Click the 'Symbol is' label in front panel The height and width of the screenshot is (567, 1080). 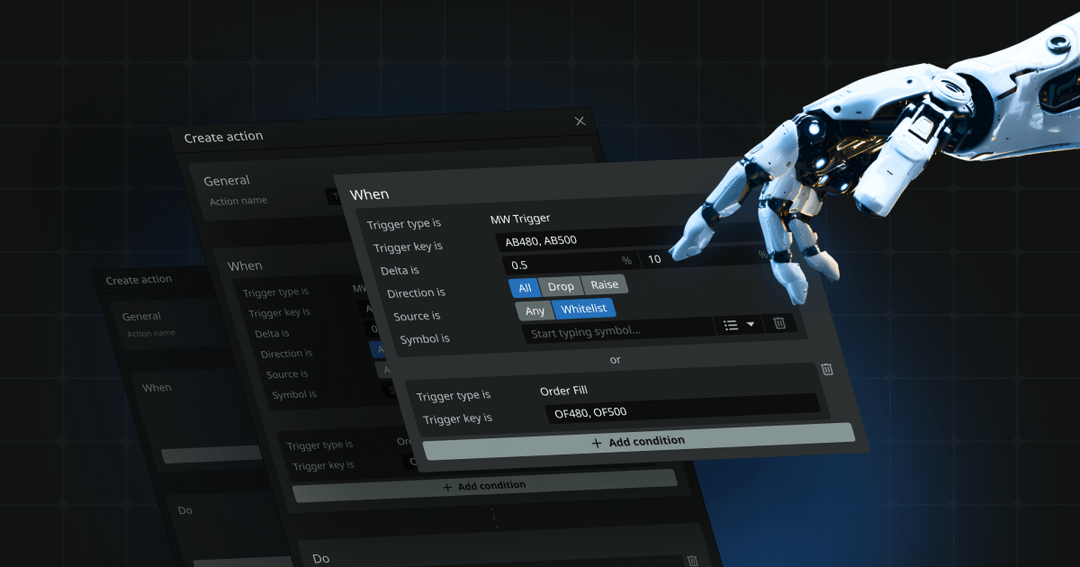(425, 339)
